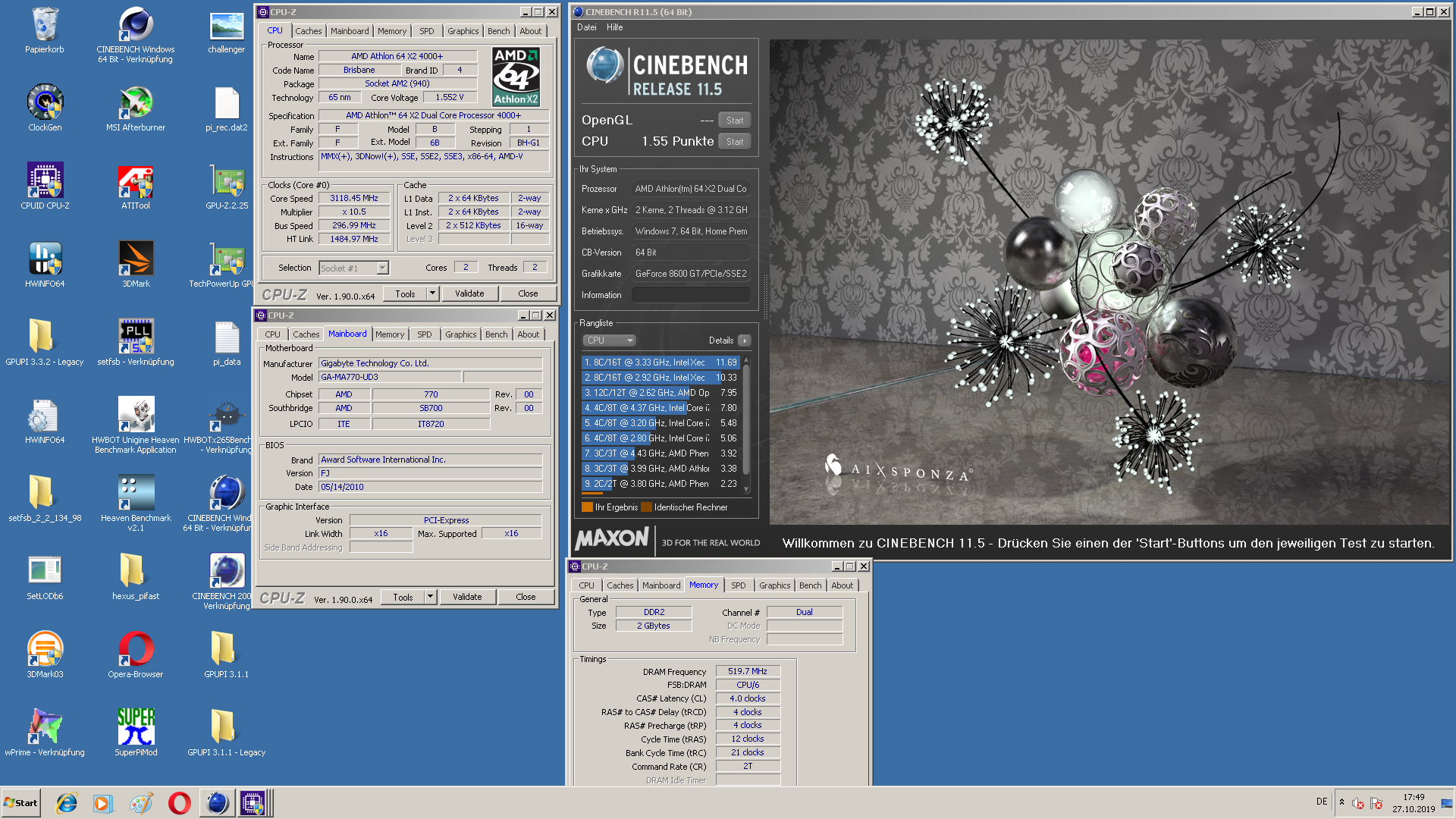Launch setfsb - Verknüpfung shortcut

click(x=136, y=343)
